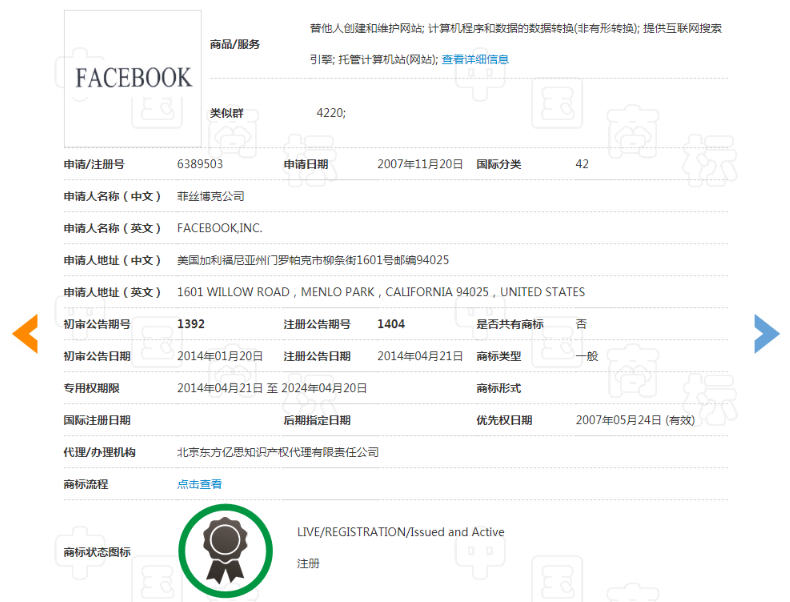
Task: Click preliminary announcement issue number 1392
Action: [191, 324]
